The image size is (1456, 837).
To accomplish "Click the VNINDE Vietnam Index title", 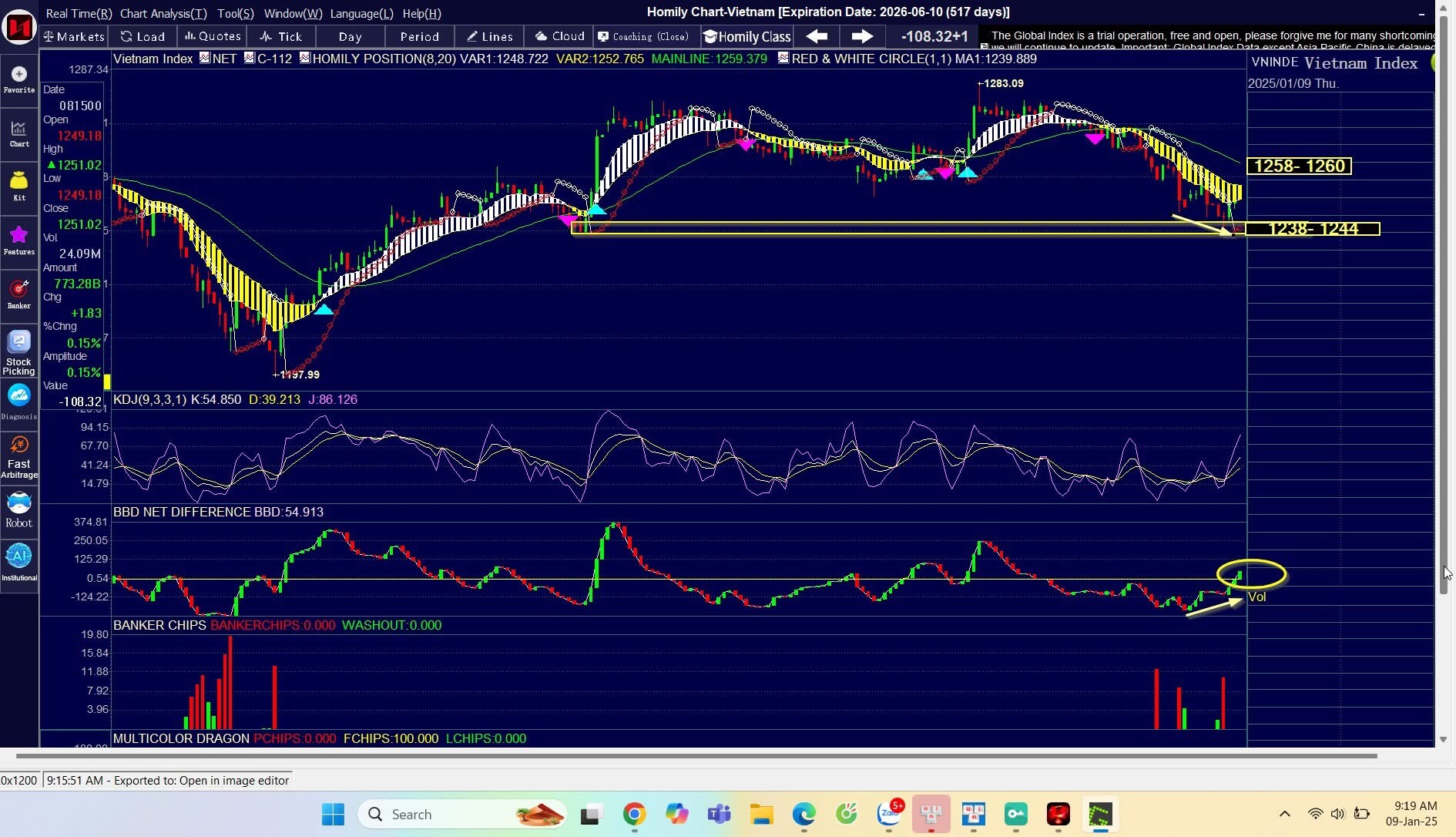I will pyautogui.click(x=1335, y=63).
